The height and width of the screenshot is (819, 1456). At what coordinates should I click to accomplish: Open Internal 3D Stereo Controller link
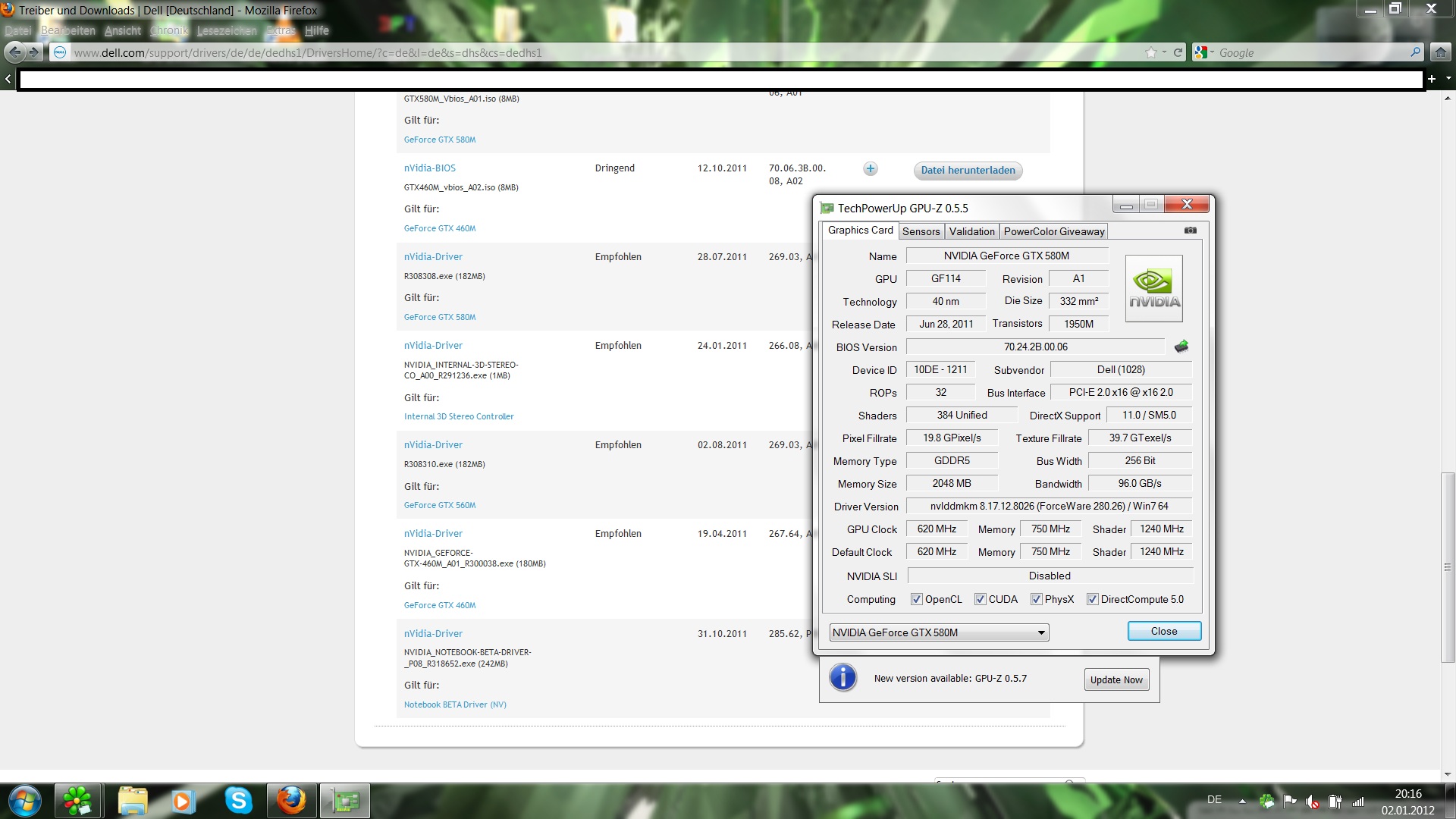point(459,416)
